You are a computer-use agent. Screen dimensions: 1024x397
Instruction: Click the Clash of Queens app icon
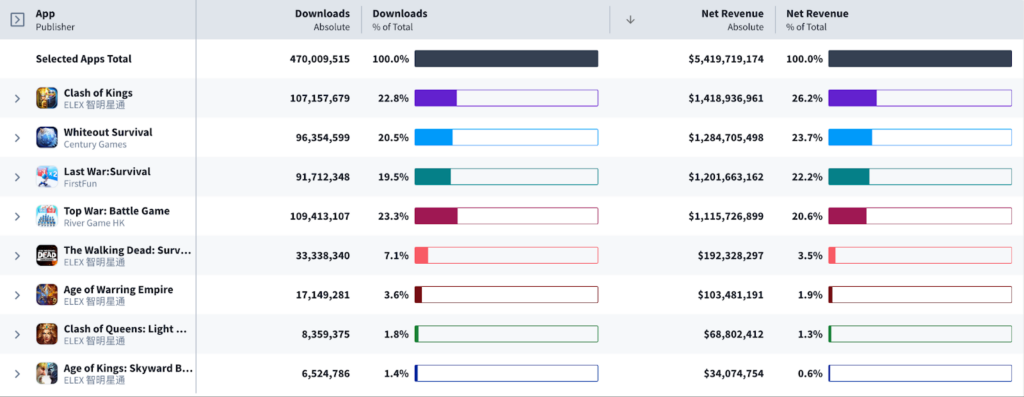pos(46,334)
